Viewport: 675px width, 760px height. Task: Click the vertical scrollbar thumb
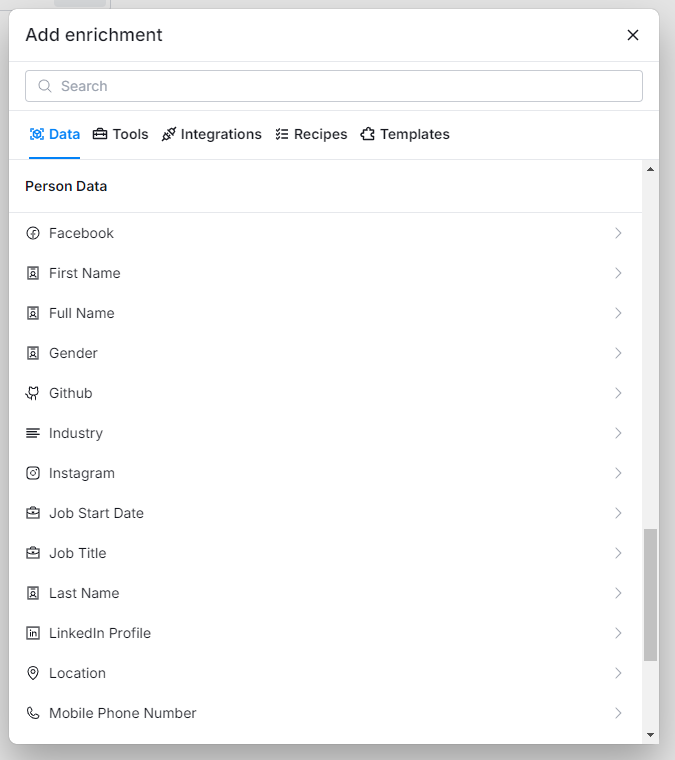click(x=650, y=595)
